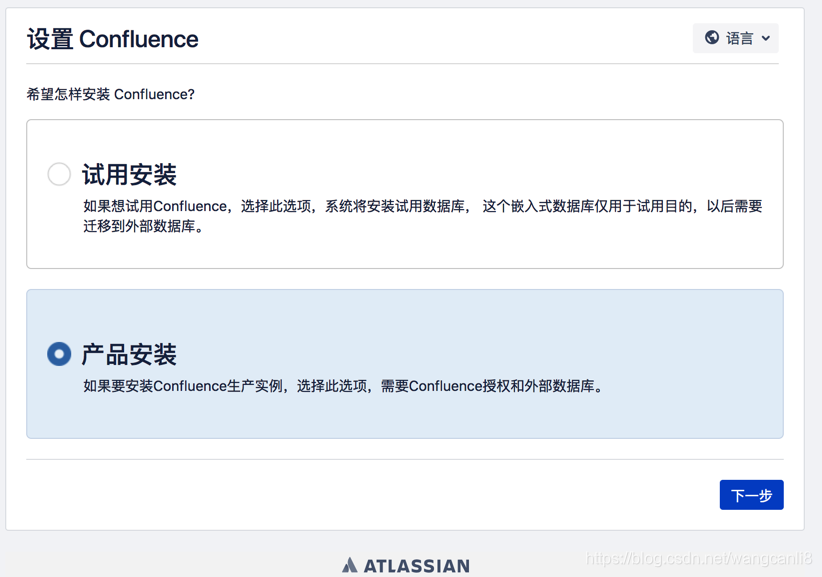This screenshot has height=577, width=822.
Task: Open the 语言 language dropdown
Action: [x=736, y=38]
